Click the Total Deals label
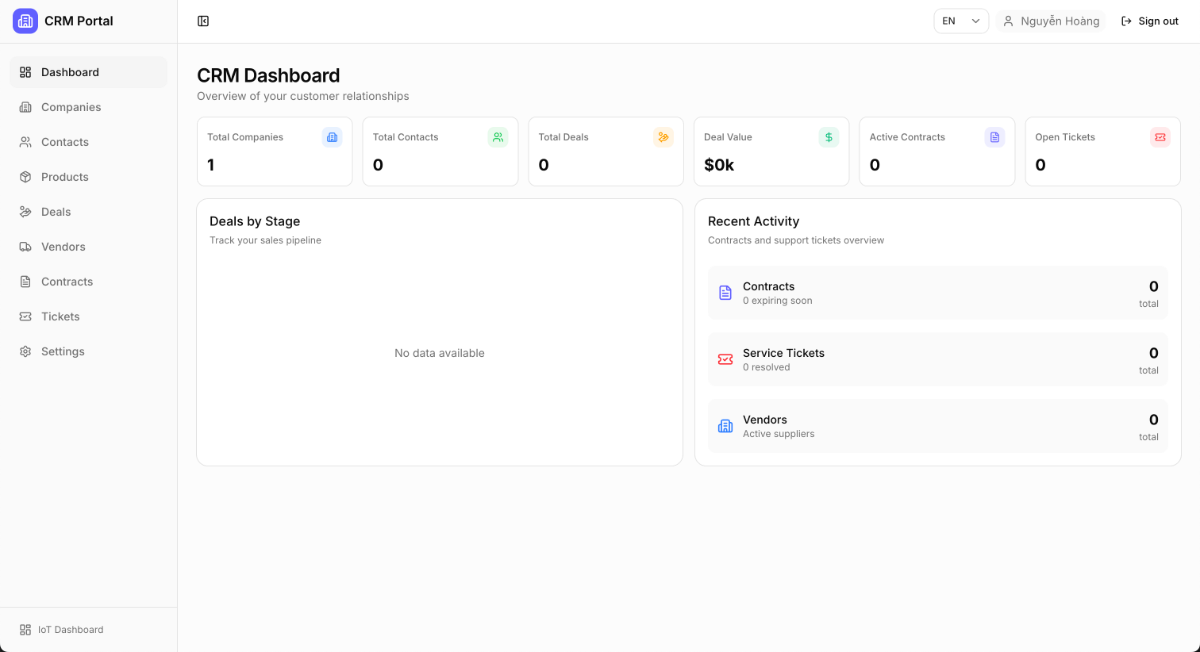 (x=563, y=137)
